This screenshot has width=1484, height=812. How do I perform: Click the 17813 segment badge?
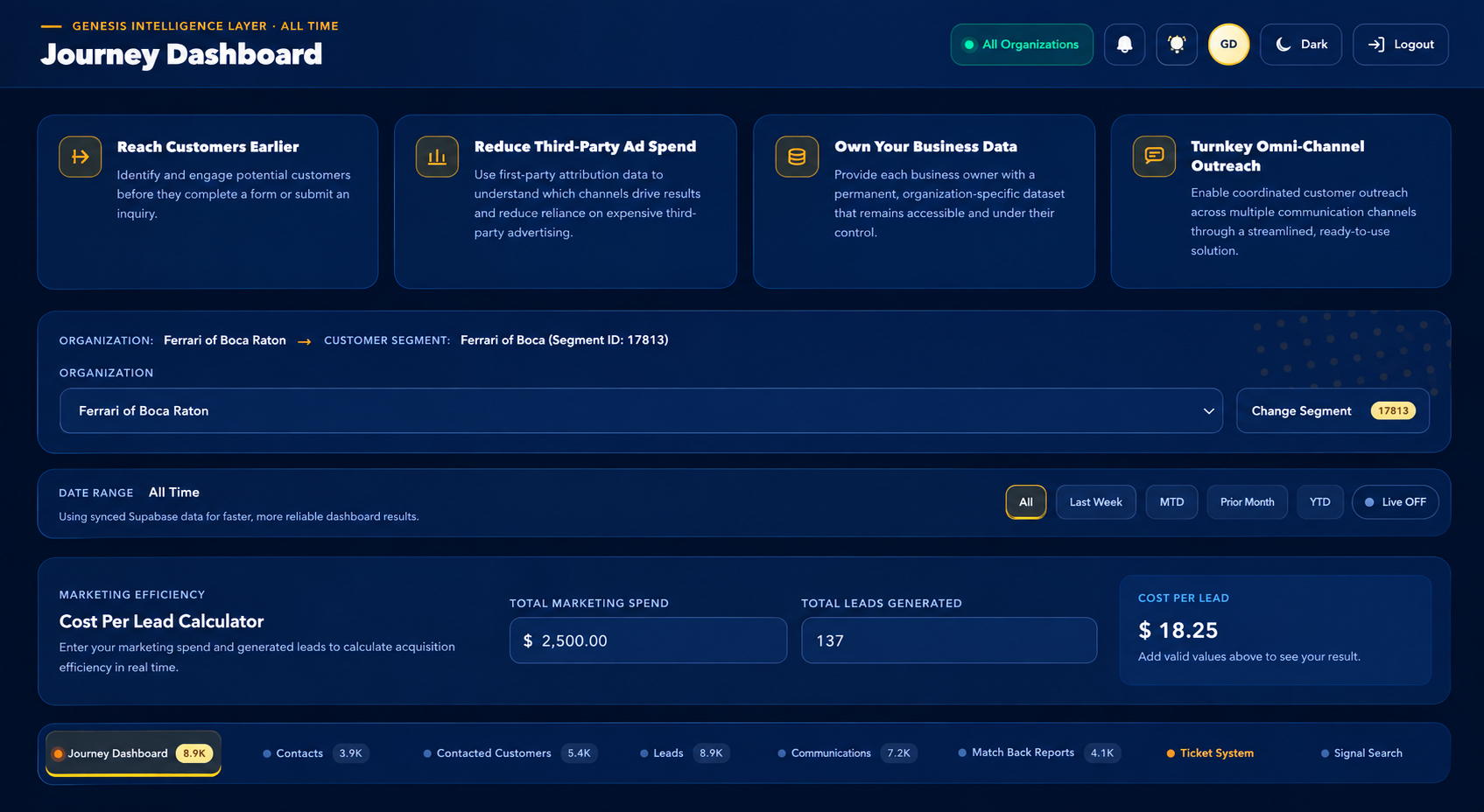pyautogui.click(x=1393, y=411)
